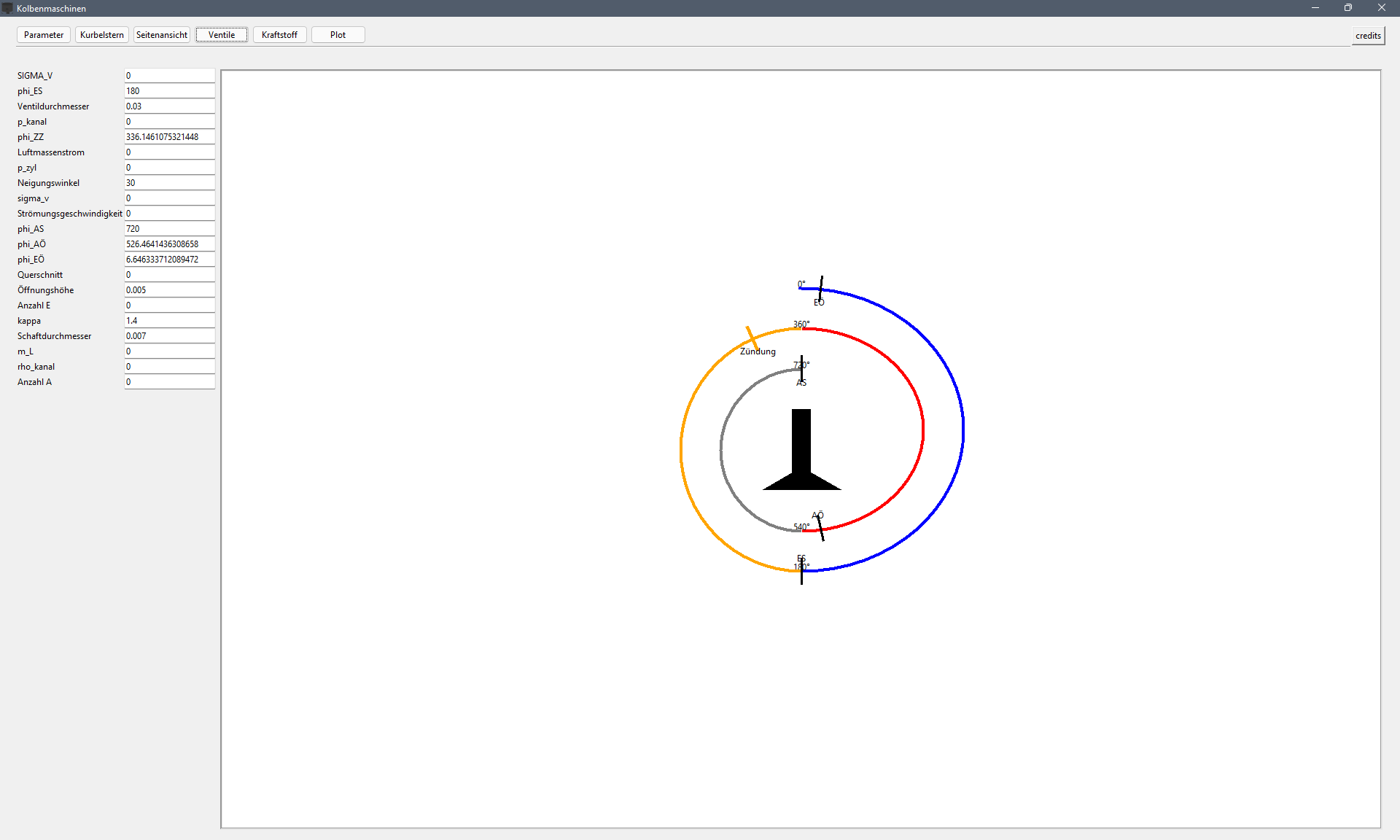Click the EÖ marker on blue arc

(x=820, y=288)
